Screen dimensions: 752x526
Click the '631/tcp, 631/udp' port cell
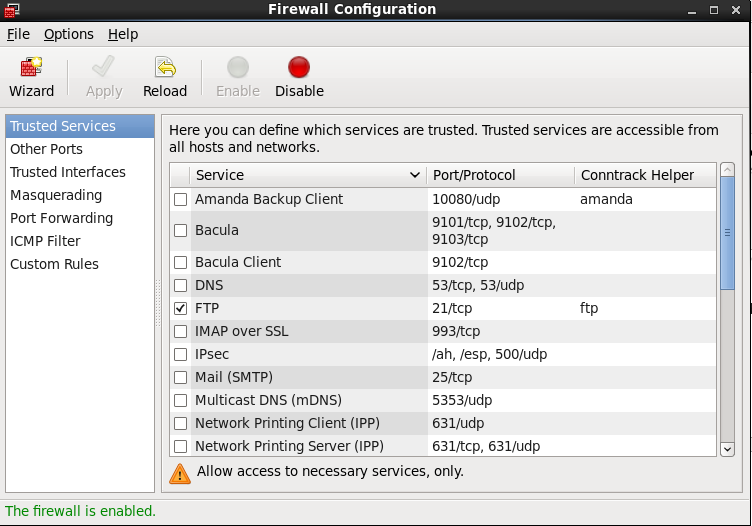486,446
